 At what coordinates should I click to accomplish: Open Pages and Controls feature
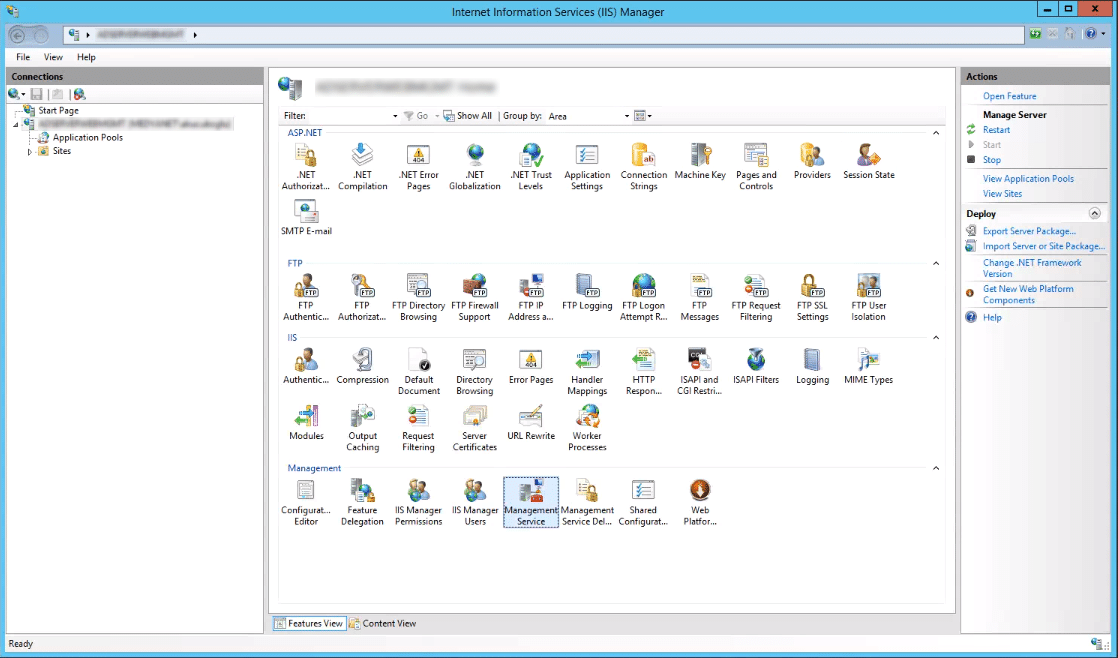[x=756, y=167]
